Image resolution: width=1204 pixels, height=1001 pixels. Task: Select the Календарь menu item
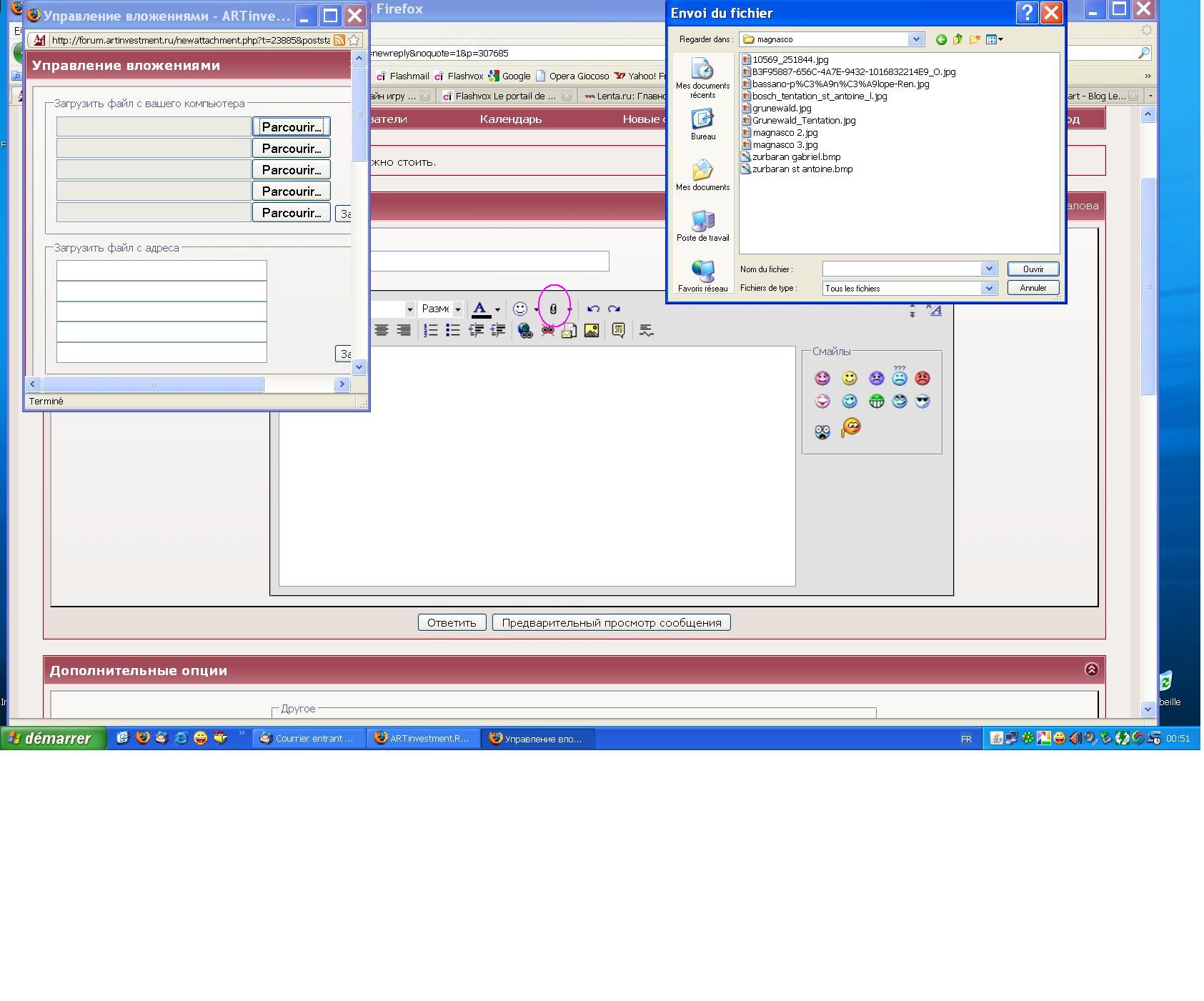(x=510, y=119)
